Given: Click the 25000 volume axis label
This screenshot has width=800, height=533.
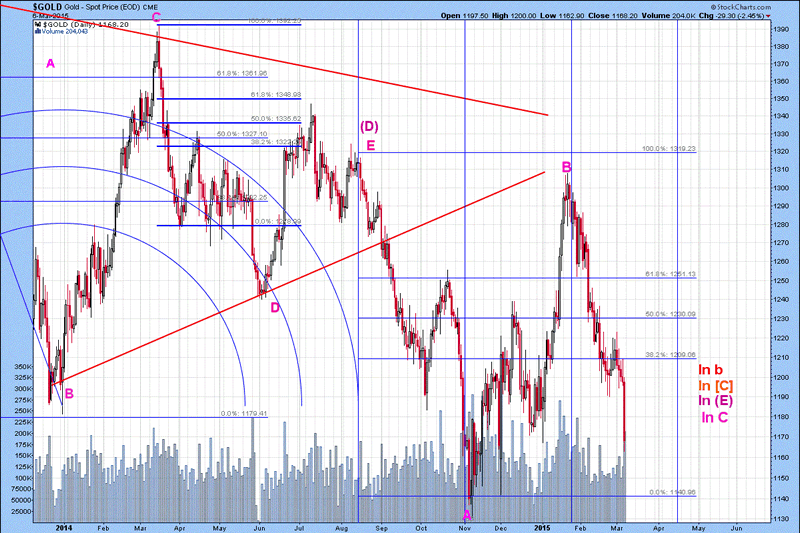Looking at the screenshot, I should pyautogui.click(x=21, y=512).
